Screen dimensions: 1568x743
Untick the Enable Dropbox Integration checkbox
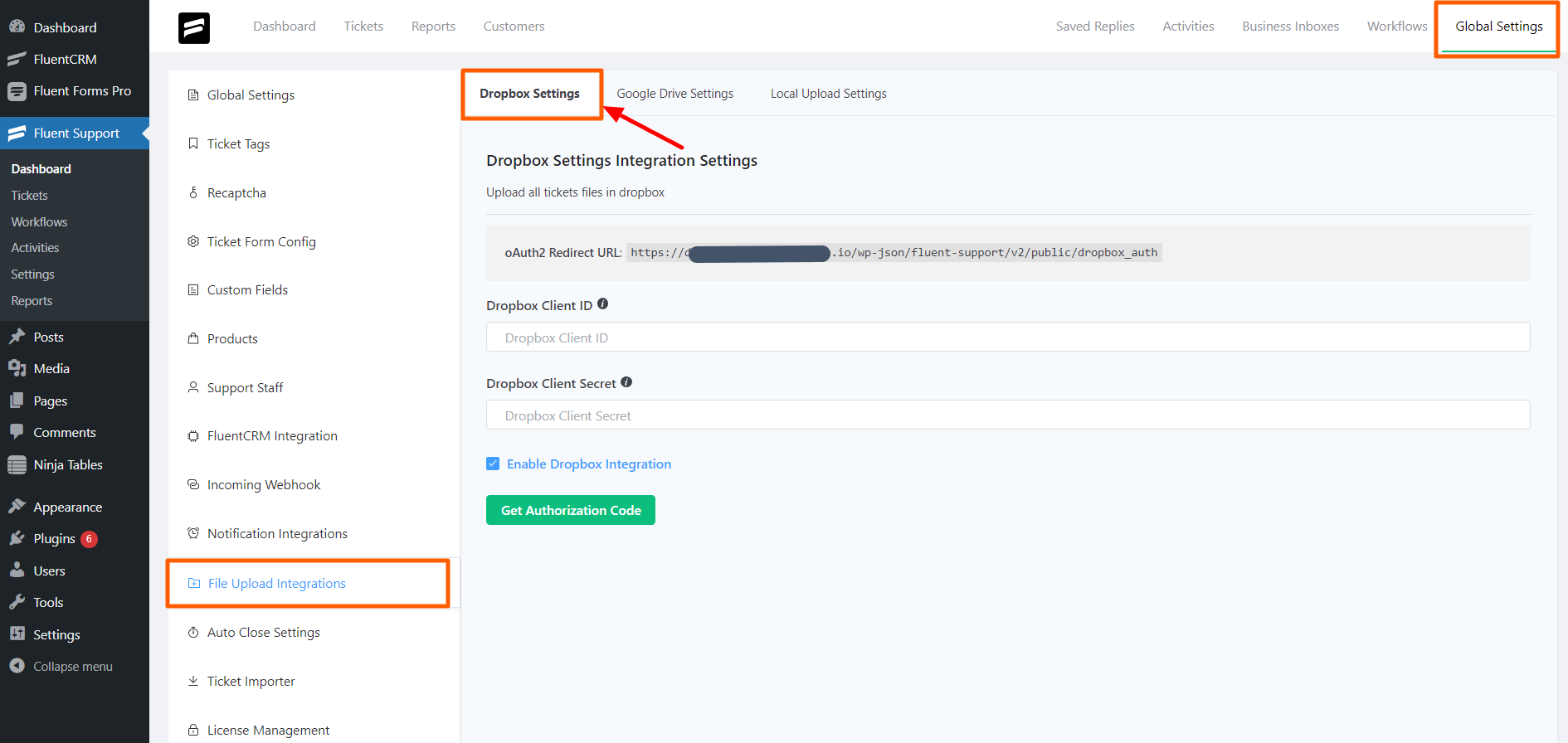click(493, 464)
